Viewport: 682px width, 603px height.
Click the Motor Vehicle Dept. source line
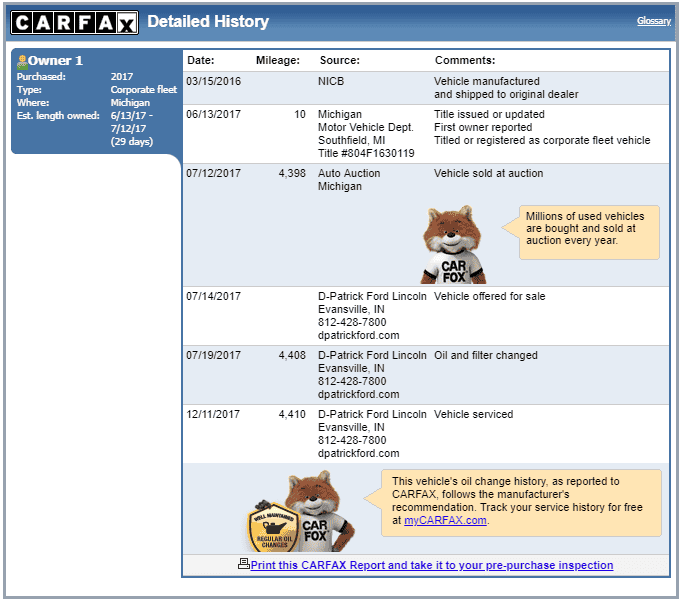click(365, 127)
